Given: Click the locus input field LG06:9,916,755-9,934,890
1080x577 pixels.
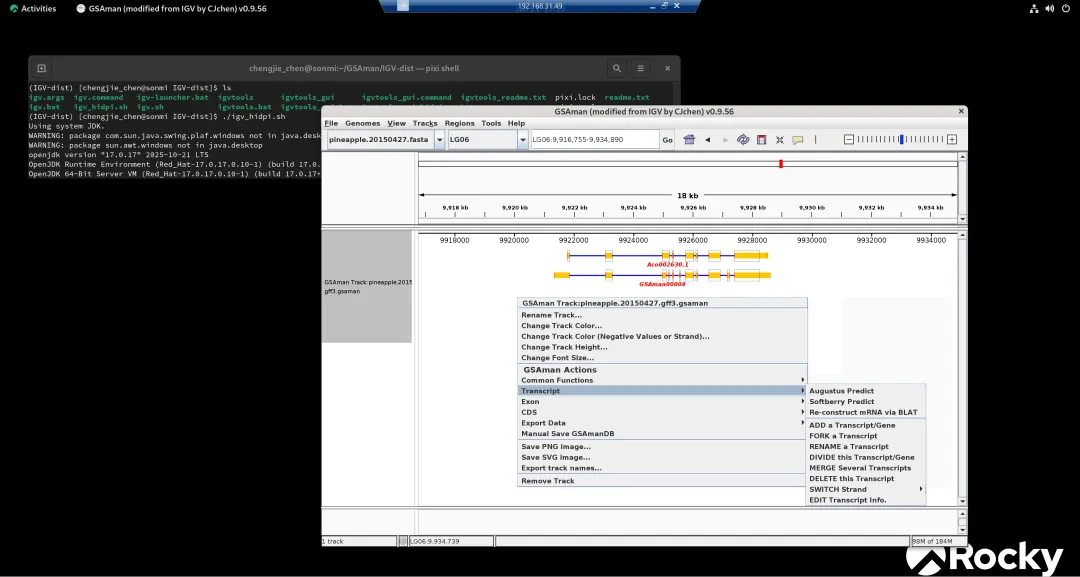Looking at the screenshot, I should tap(594, 140).
